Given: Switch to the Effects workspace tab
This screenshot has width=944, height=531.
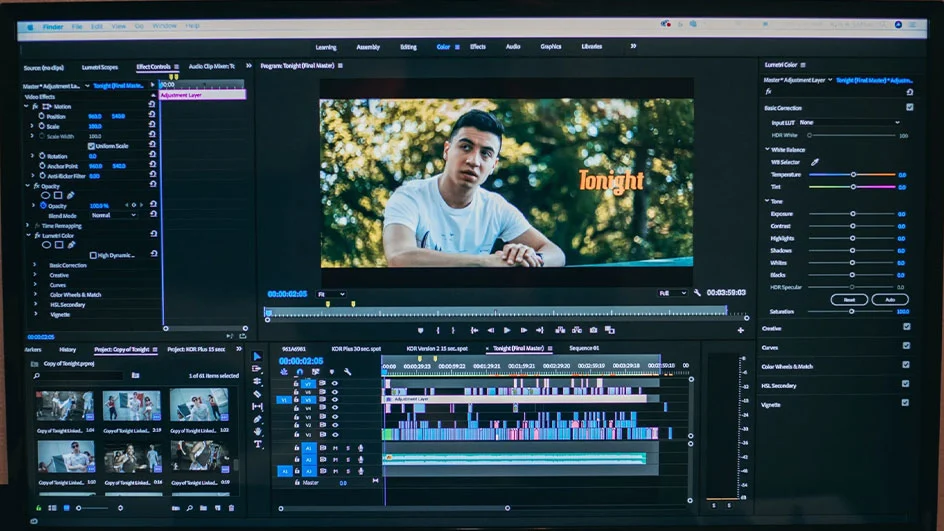Looking at the screenshot, I should click(478, 47).
